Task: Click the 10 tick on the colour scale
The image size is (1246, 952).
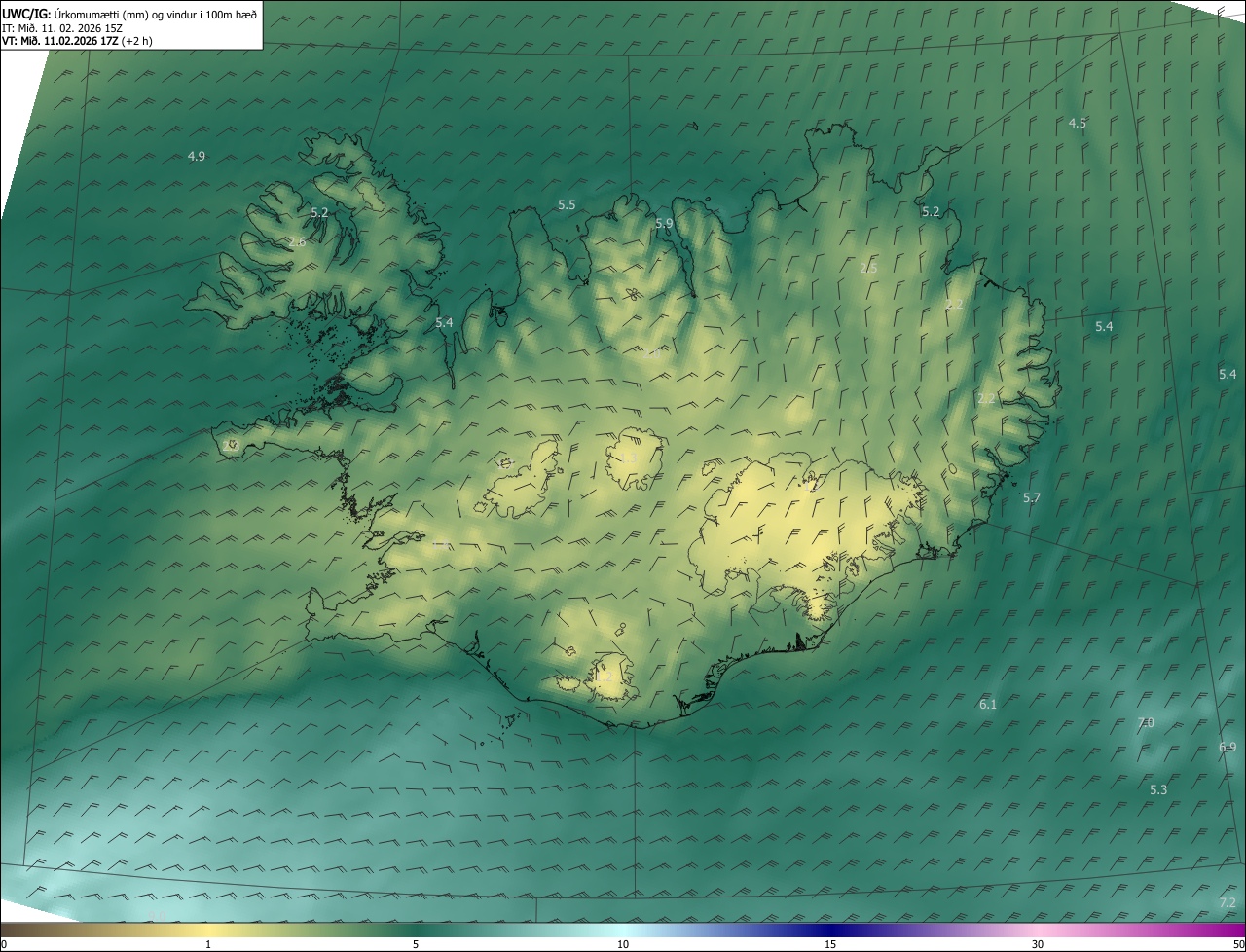Action: [x=623, y=944]
